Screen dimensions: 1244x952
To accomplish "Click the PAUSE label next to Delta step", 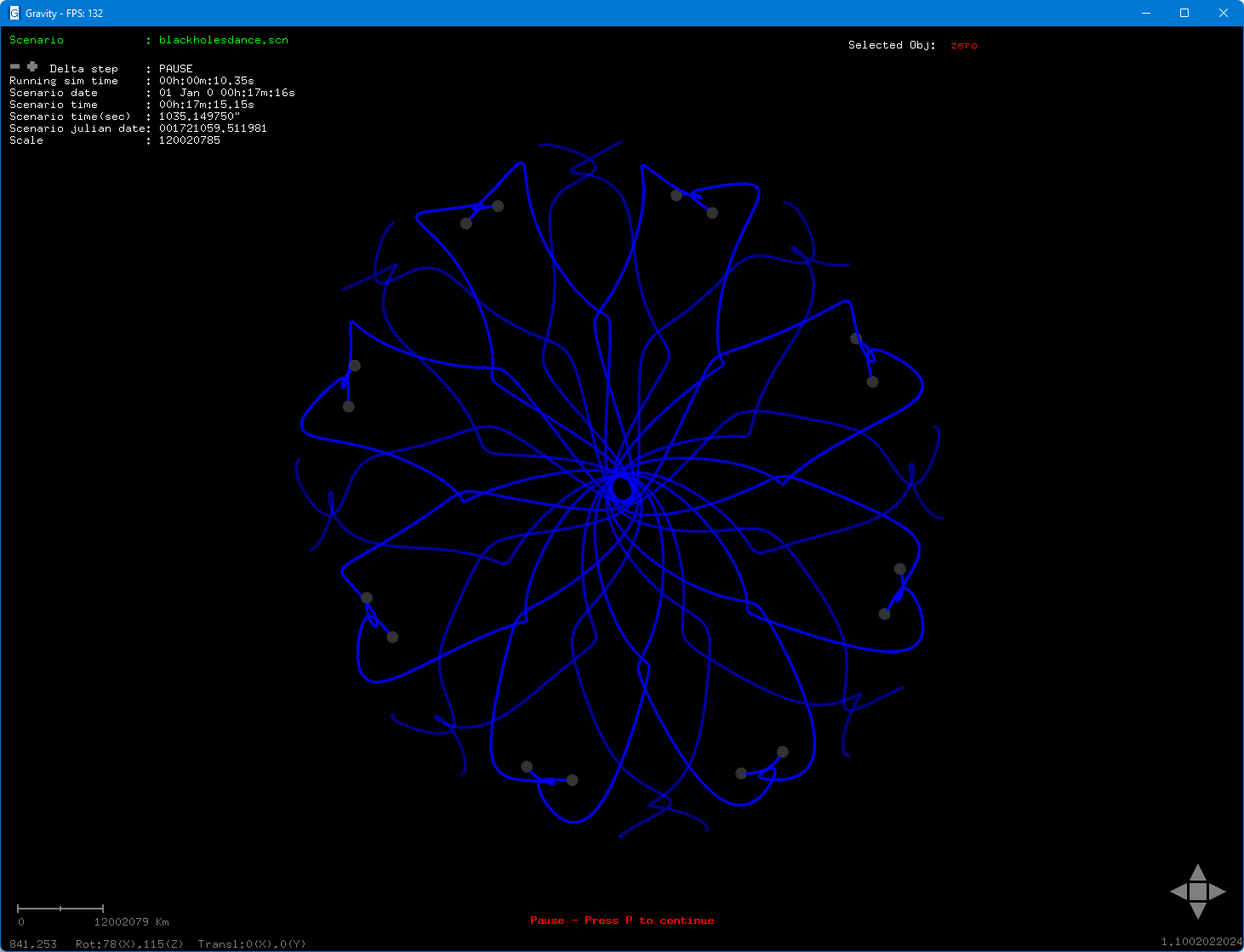I will pyautogui.click(x=175, y=68).
